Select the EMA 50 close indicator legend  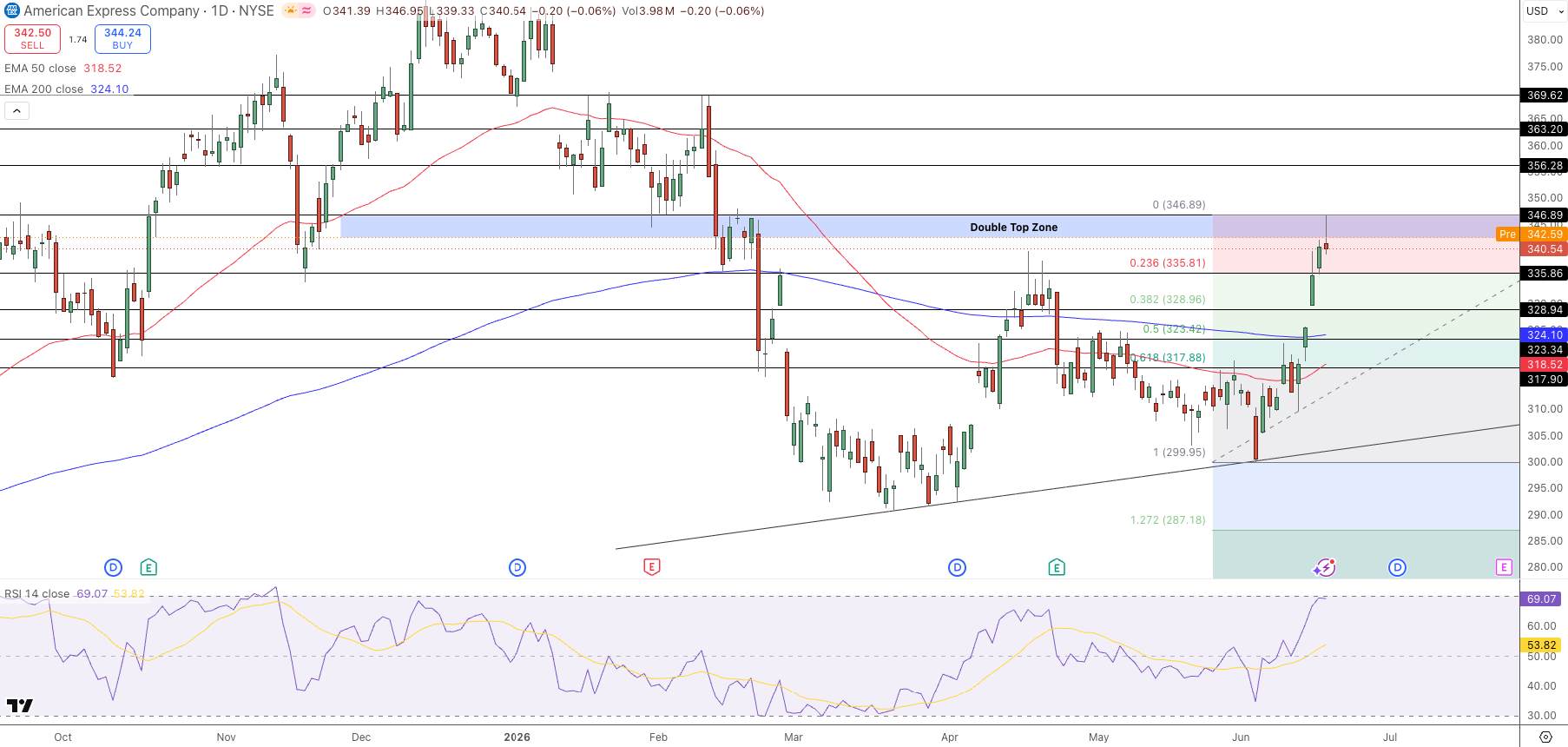point(40,68)
